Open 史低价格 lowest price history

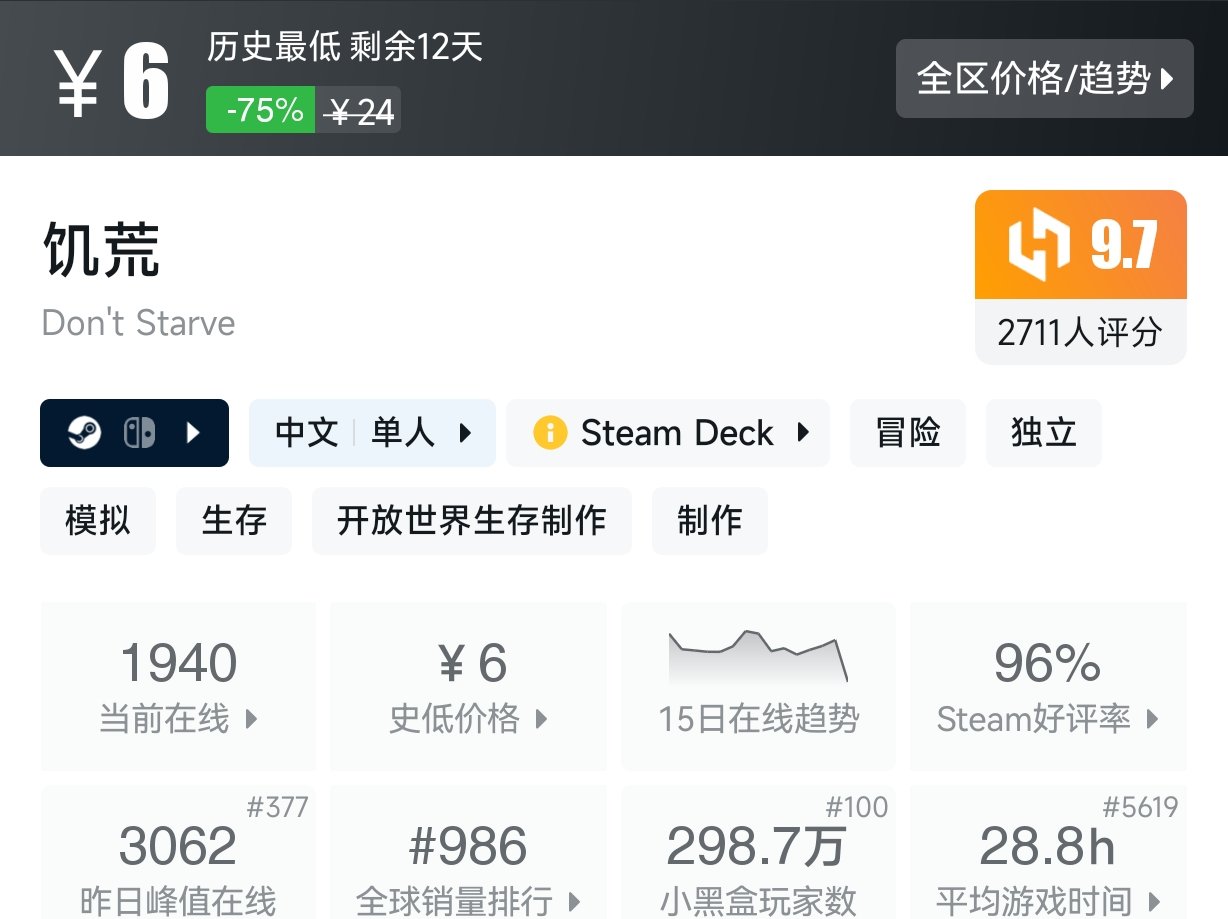pyautogui.click(x=468, y=685)
